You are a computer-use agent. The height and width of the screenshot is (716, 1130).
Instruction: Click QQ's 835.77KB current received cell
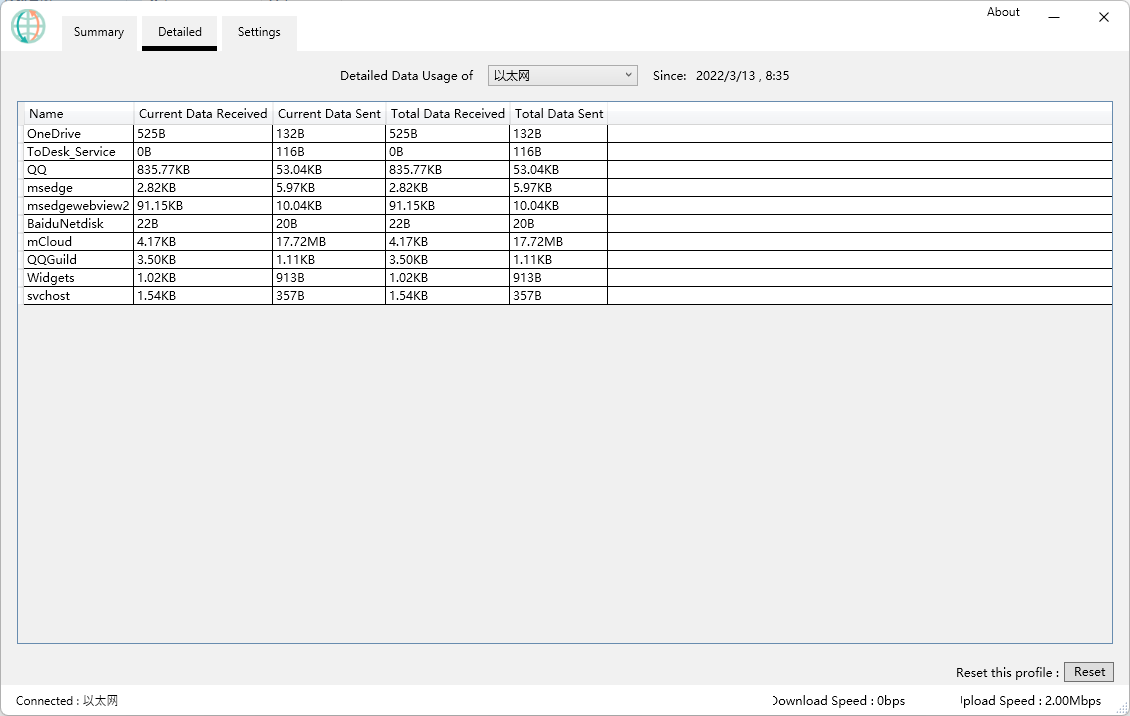[x=203, y=170]
